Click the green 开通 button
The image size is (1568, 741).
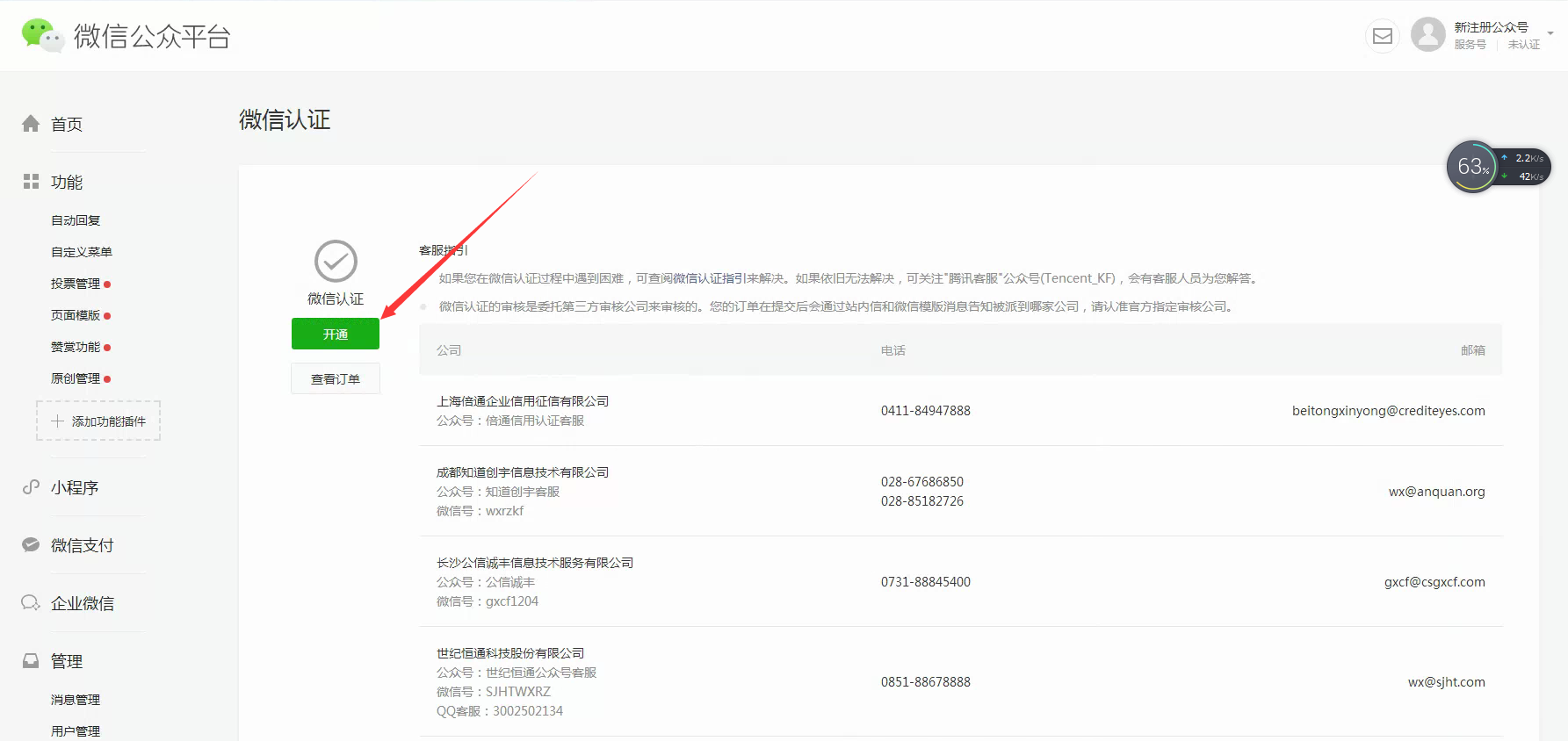click(336, 334)
